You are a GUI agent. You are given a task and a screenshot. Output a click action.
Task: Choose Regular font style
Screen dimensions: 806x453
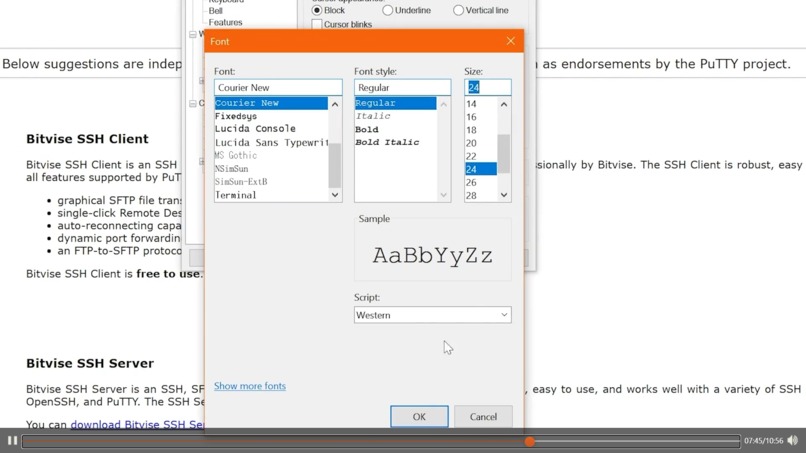click(x=395, y=103)
